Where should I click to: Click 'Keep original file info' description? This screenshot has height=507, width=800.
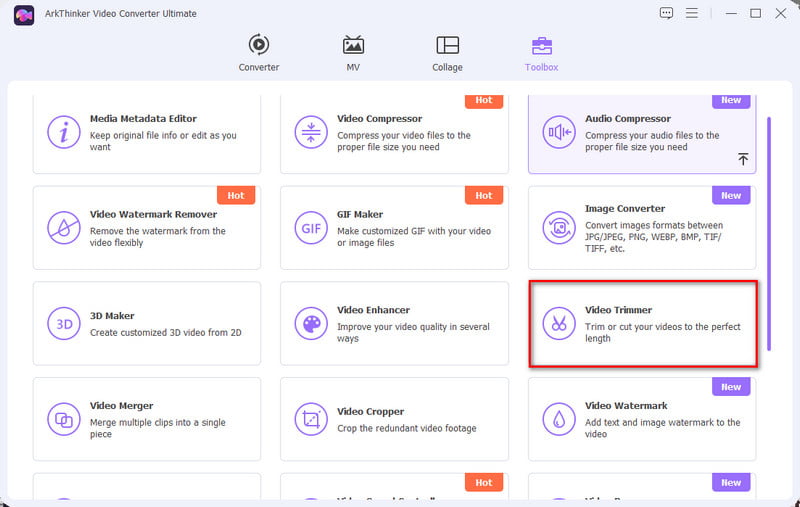tap(163, 141)
